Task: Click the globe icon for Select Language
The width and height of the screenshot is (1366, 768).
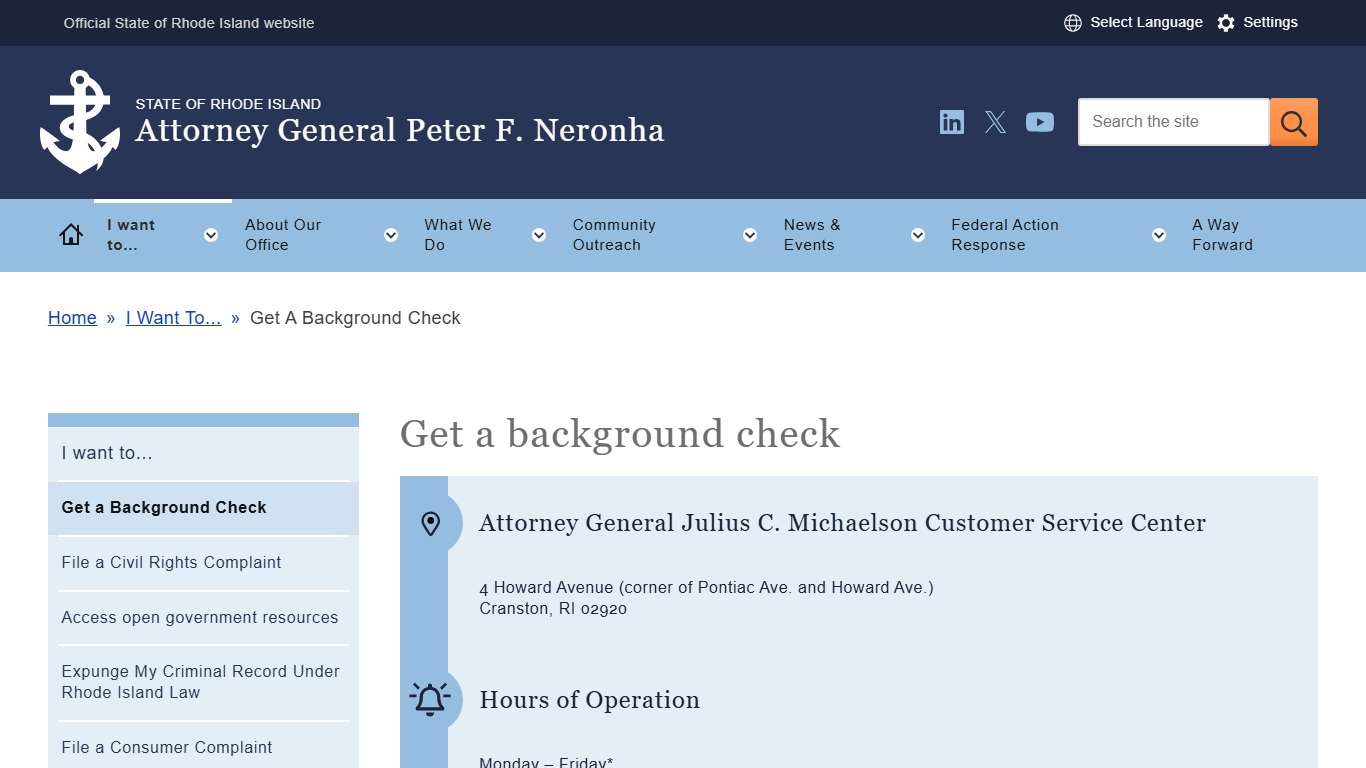Action: [x=1072, y=22]
